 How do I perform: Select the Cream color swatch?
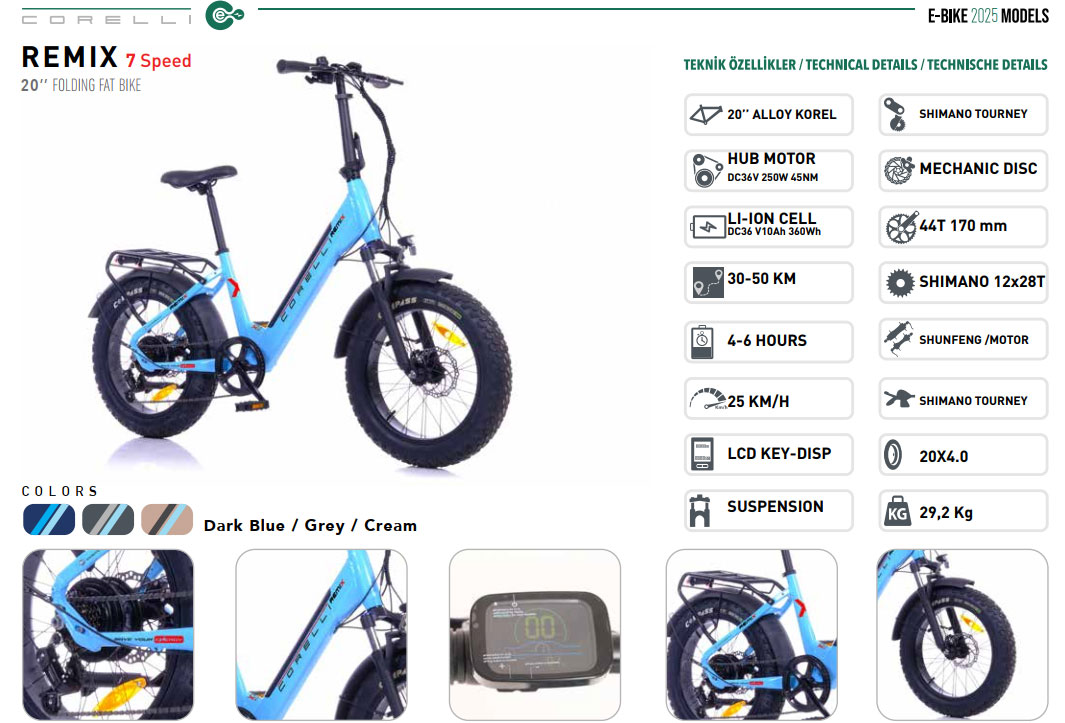click(x=167, y=520)
